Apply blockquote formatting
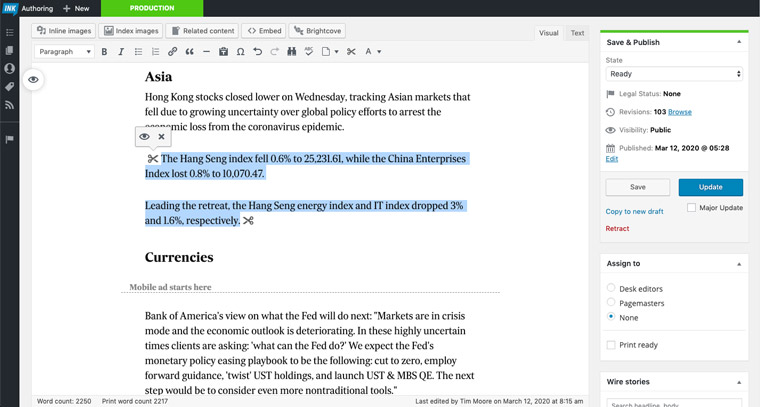Viewport: 760px width, 407px height. pyautogui.click(x=190, y=51)
